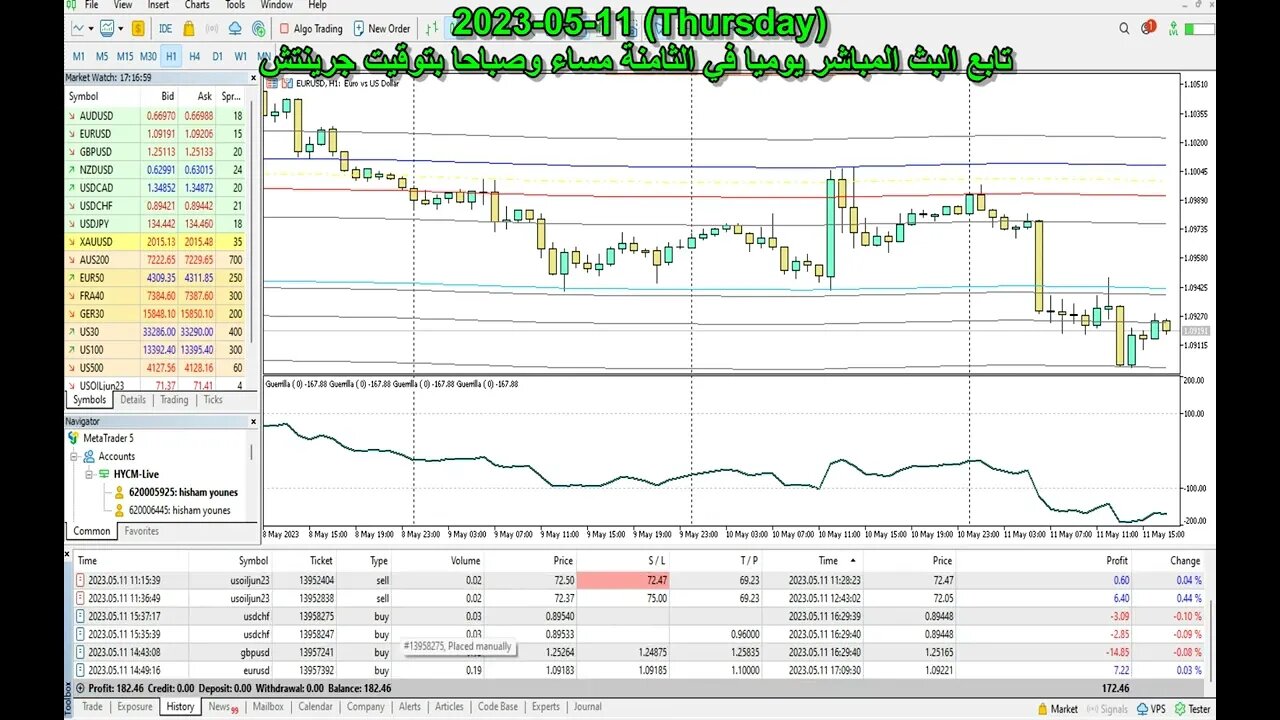Open the IDE MetaEditor button
Image resolution: width=1280 pixels, height=720 pixels.
165,29
